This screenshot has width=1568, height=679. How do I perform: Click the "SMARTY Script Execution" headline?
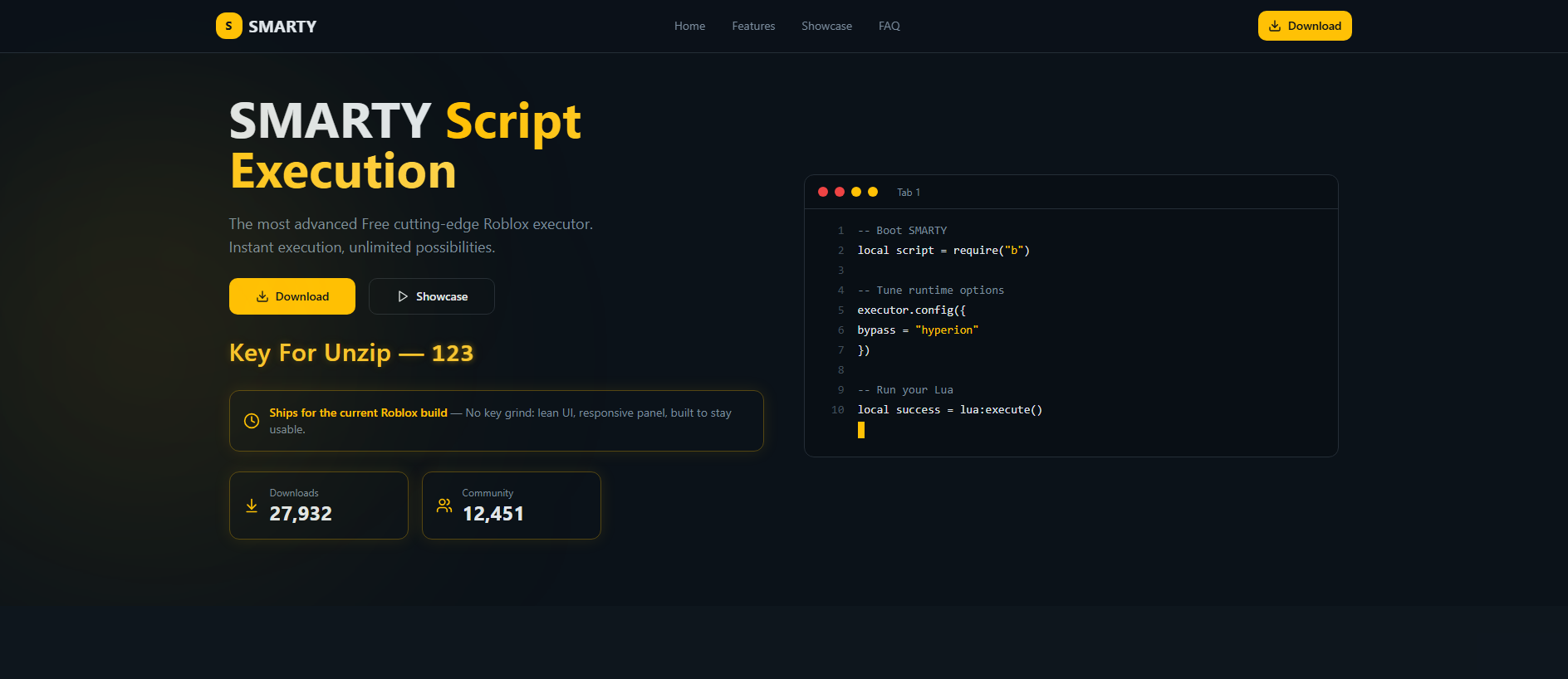(x=405, y=146)
